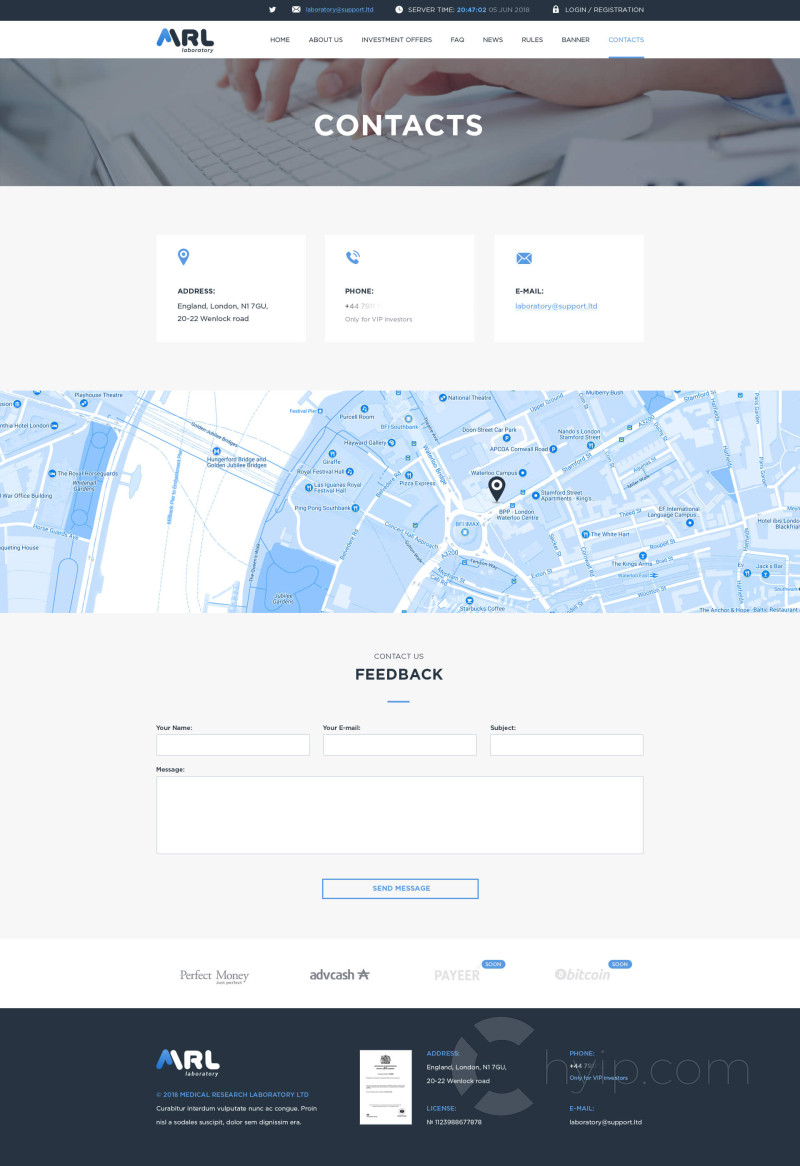This screenshot has height=1166, width=800.
Task: Click footer 'Only for VIP investors' text
Action: [599, 1078]
